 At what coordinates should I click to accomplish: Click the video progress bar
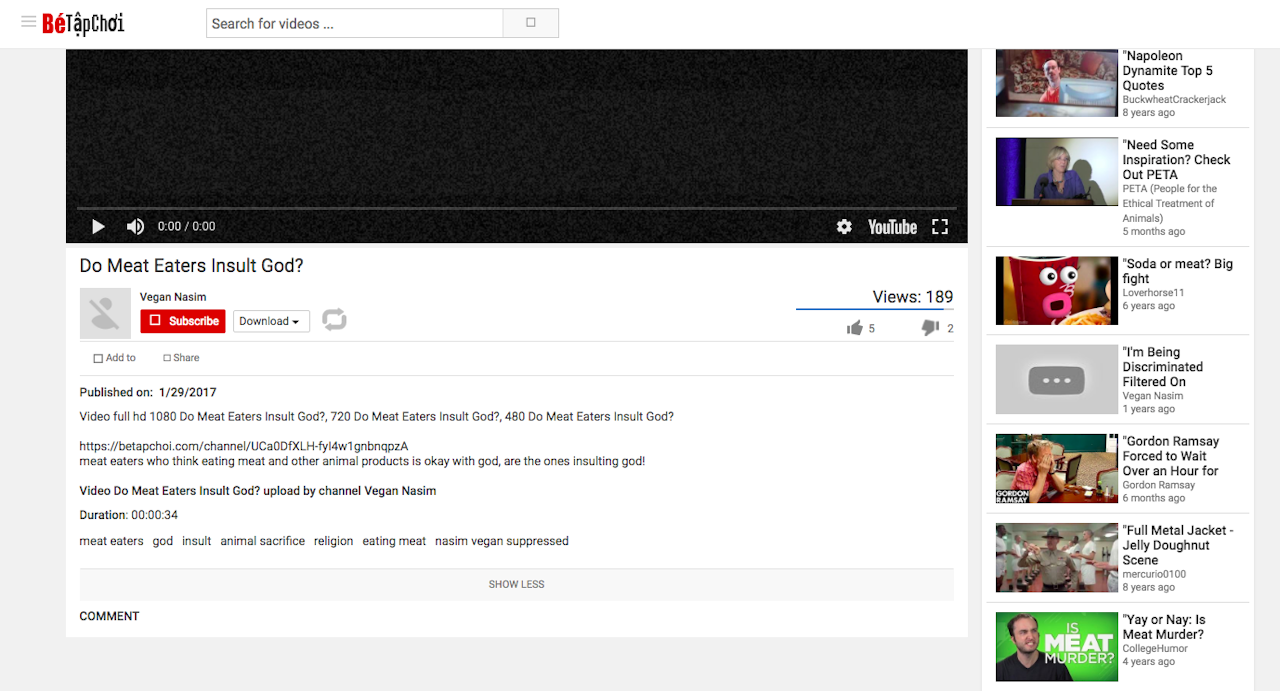[516, 208]
